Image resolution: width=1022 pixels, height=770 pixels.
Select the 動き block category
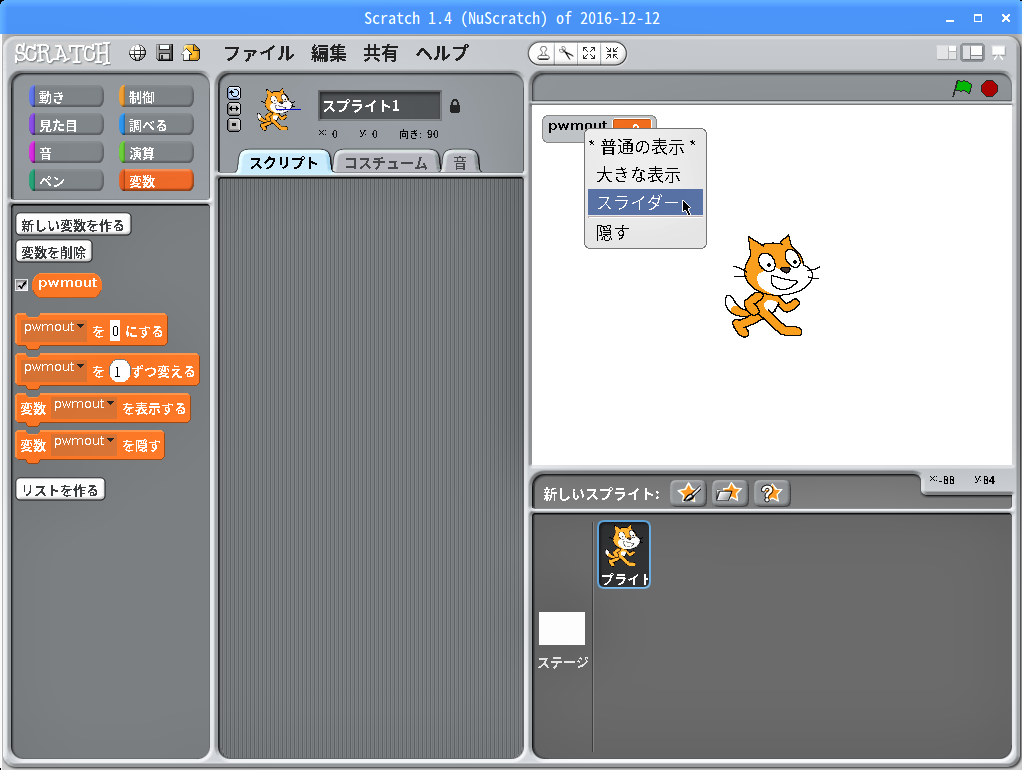click(x=66, y=97)
